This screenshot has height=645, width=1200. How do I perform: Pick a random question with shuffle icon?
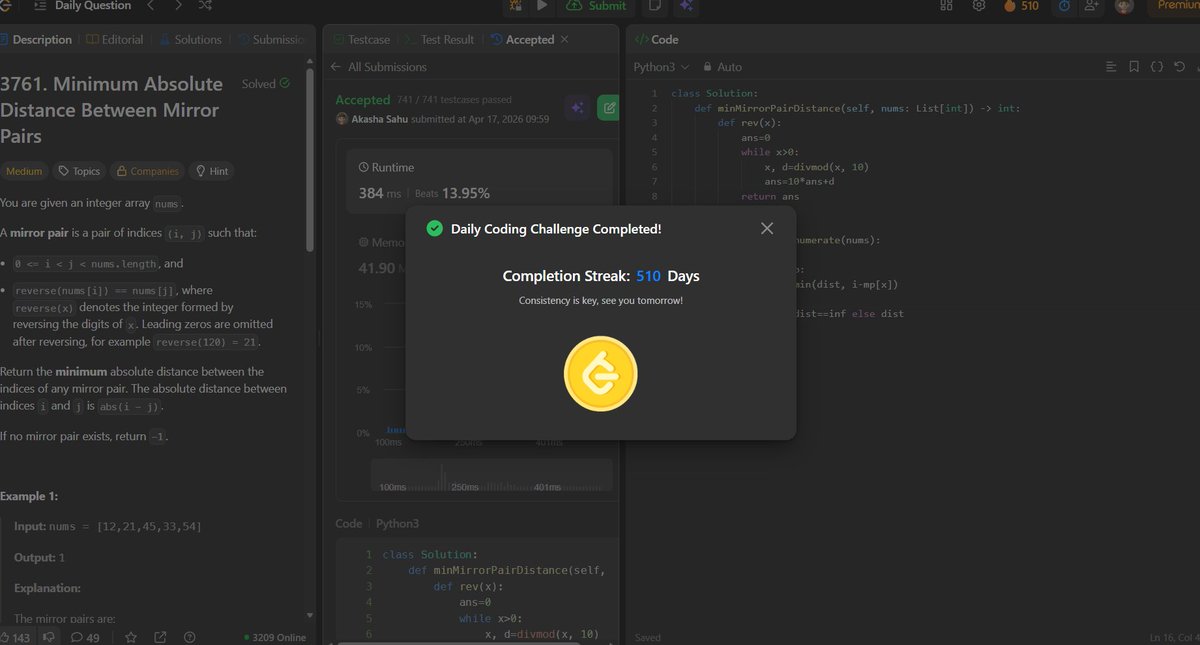click(205, 6)
